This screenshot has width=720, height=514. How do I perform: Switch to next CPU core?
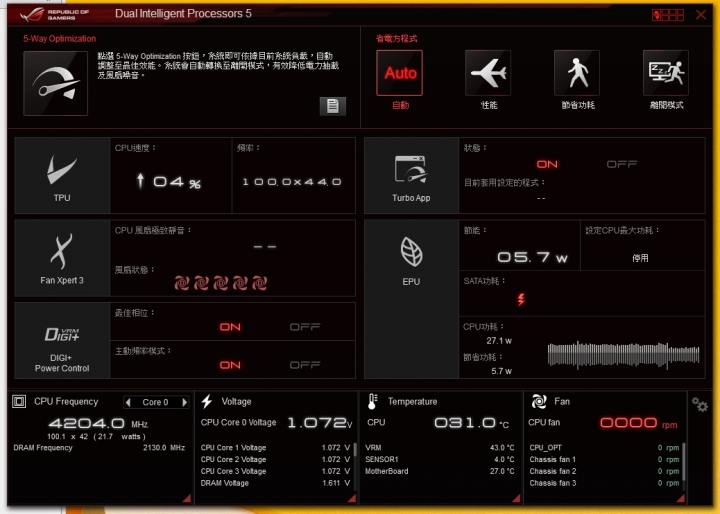(185, 402)
